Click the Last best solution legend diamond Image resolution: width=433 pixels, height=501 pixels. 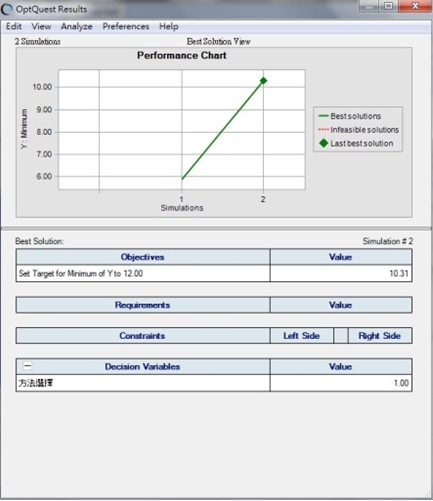[x=323, y=143]
